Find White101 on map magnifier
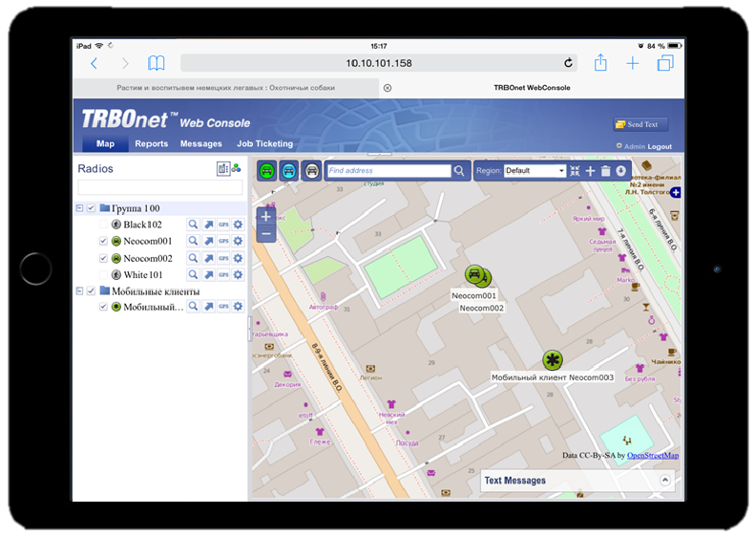The height and width of the screenshot is (537, 755). click(x=193, y=275)
